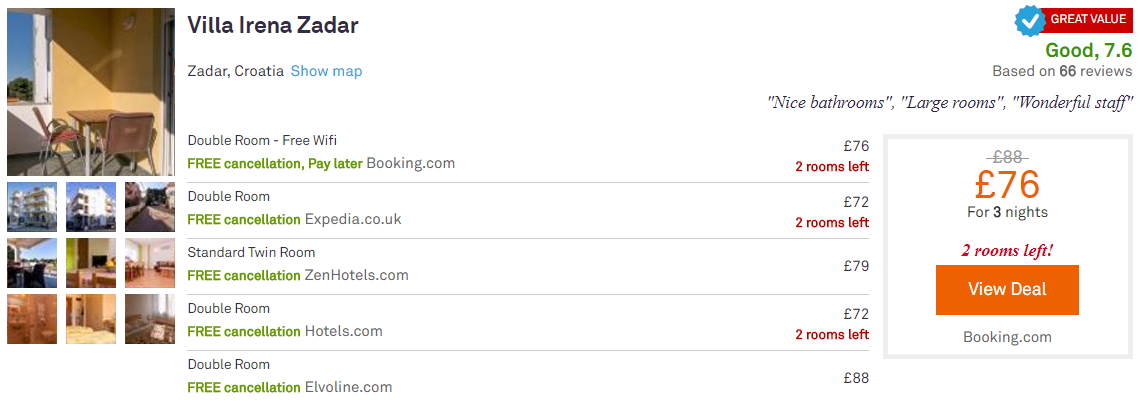Open the first small thumbnail in the top row
1140x404 pixels.
(x=32, y=207)
